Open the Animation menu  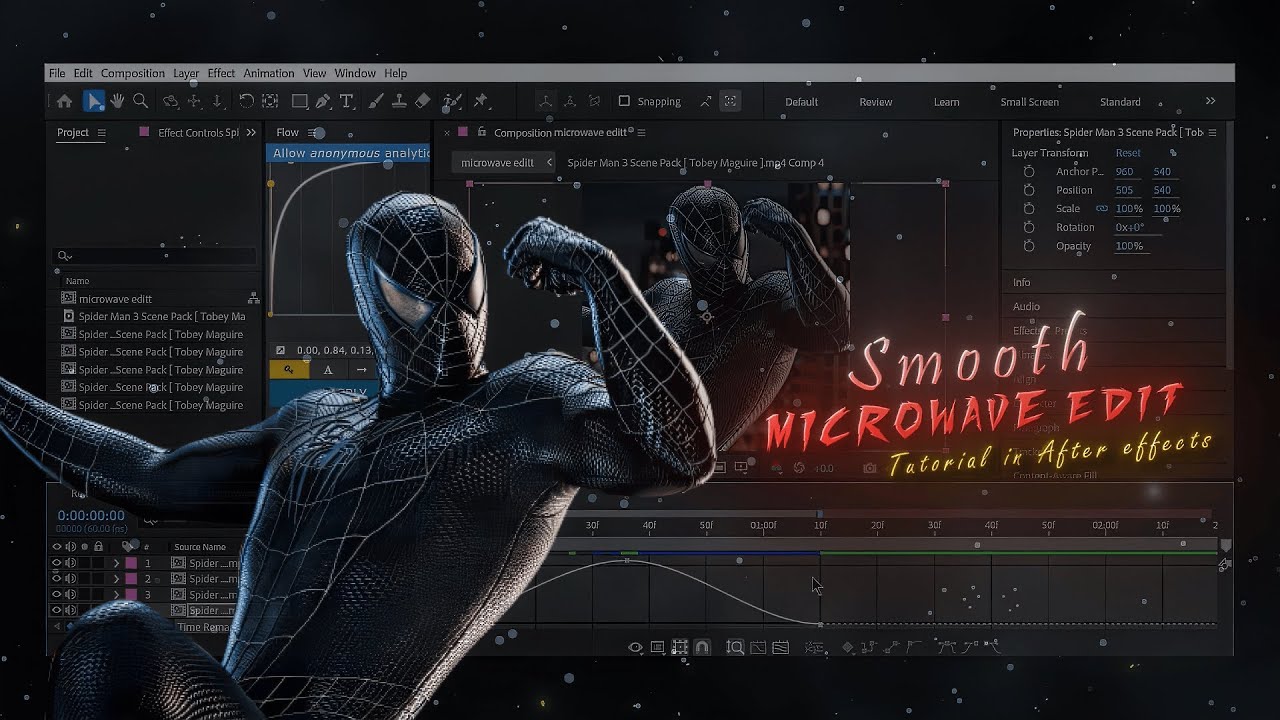pos(269,73)
